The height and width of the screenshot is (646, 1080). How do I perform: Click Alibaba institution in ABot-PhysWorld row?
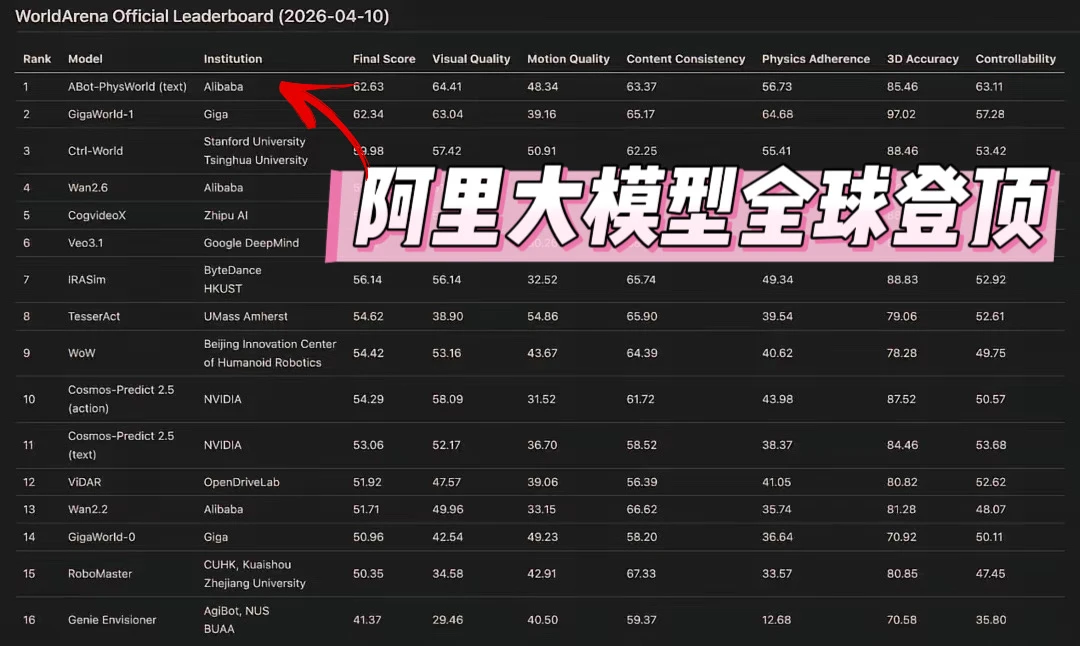coord(223,87)
